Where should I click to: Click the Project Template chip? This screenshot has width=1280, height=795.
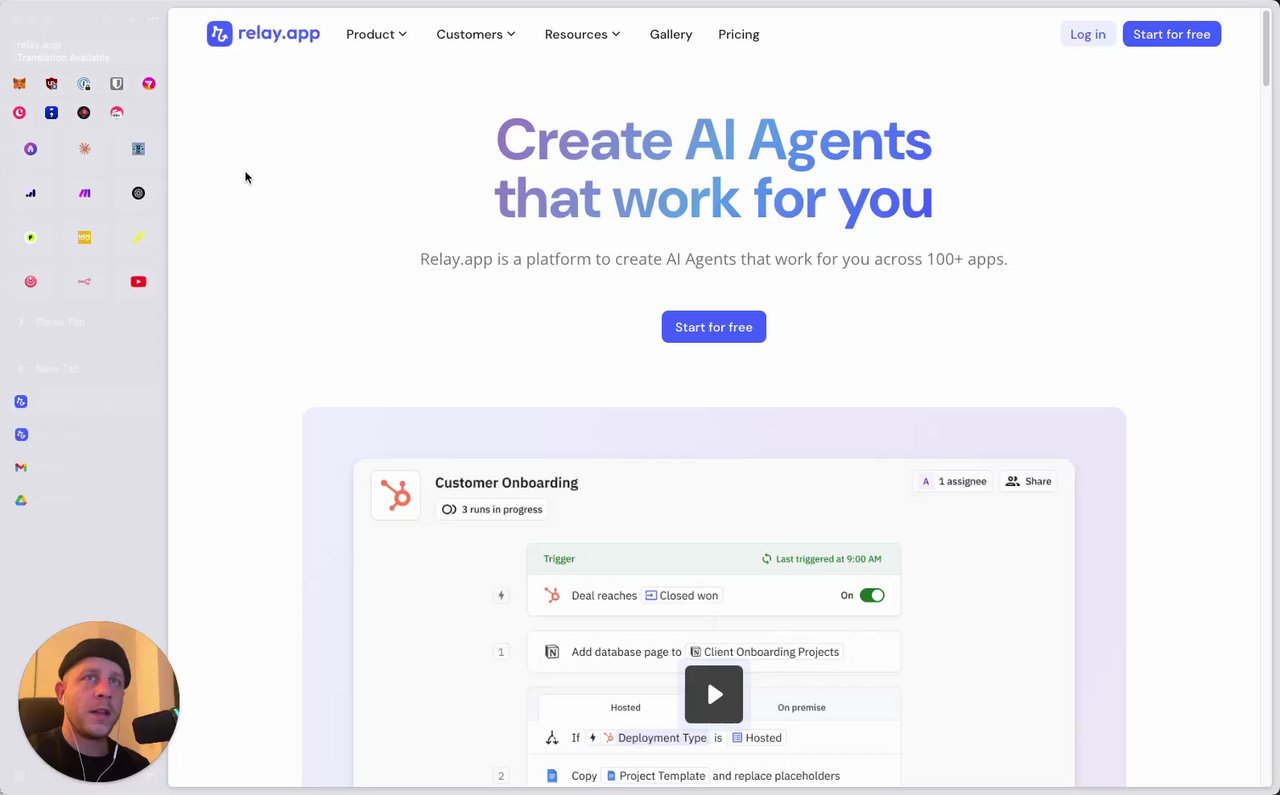pos(655,776)
